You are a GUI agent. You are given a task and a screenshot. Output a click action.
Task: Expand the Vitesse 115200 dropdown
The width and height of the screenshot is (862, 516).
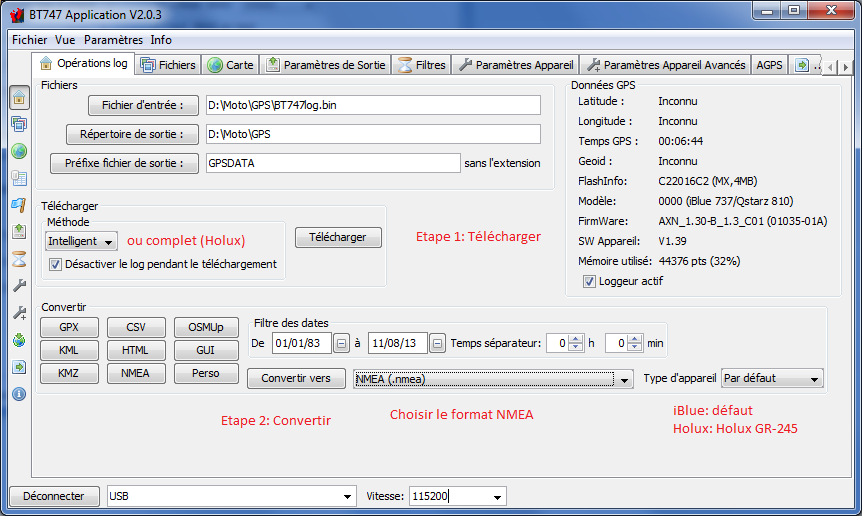497,496
